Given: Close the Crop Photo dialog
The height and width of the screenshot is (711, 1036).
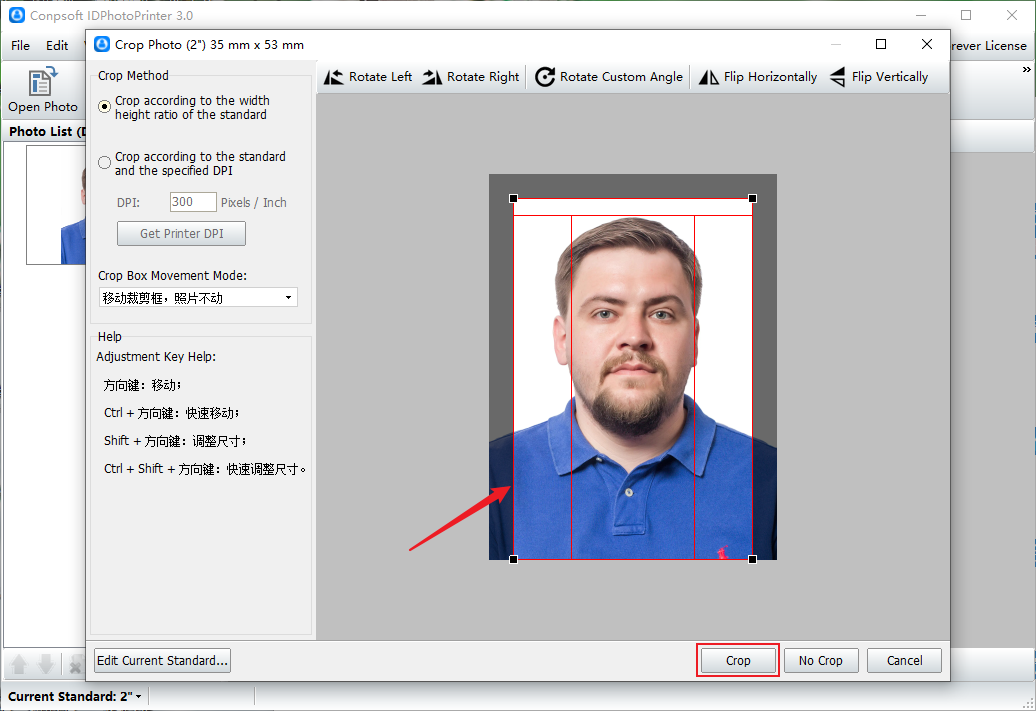Looking at the screenshot, I should point(927,44).
